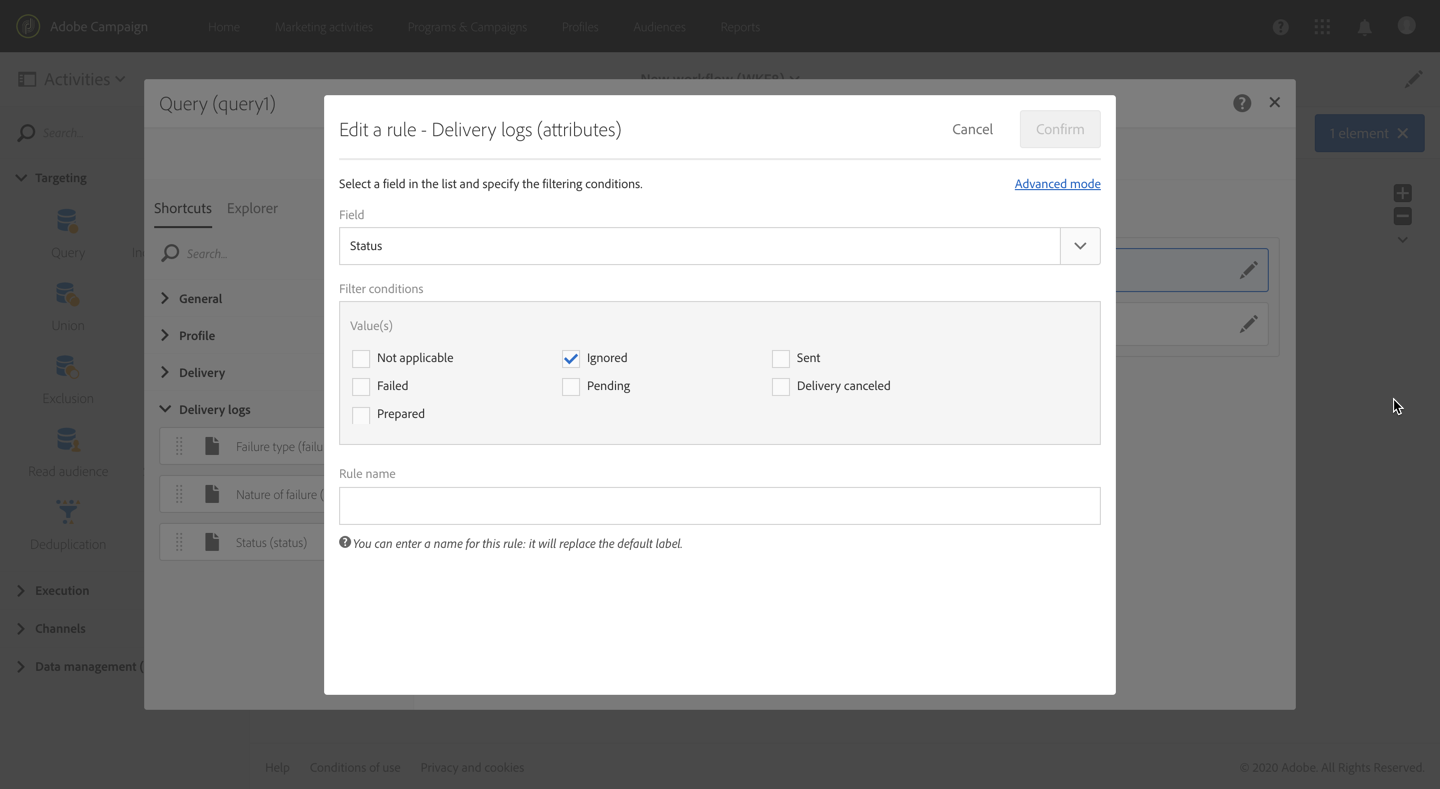Click the Cancel button
The width and height of the screenshot is (1440, 789).
coord(972,129)
